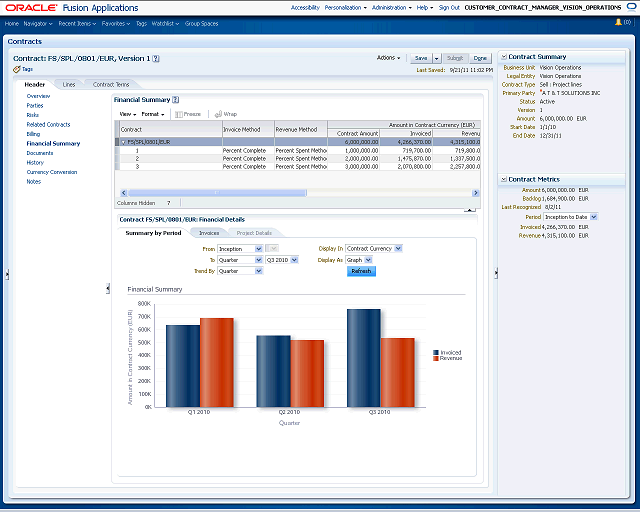Viewport: 640px width, 512px height.
Task: Click the Q1 2010 Revenue bar
Action: [217, 363]
